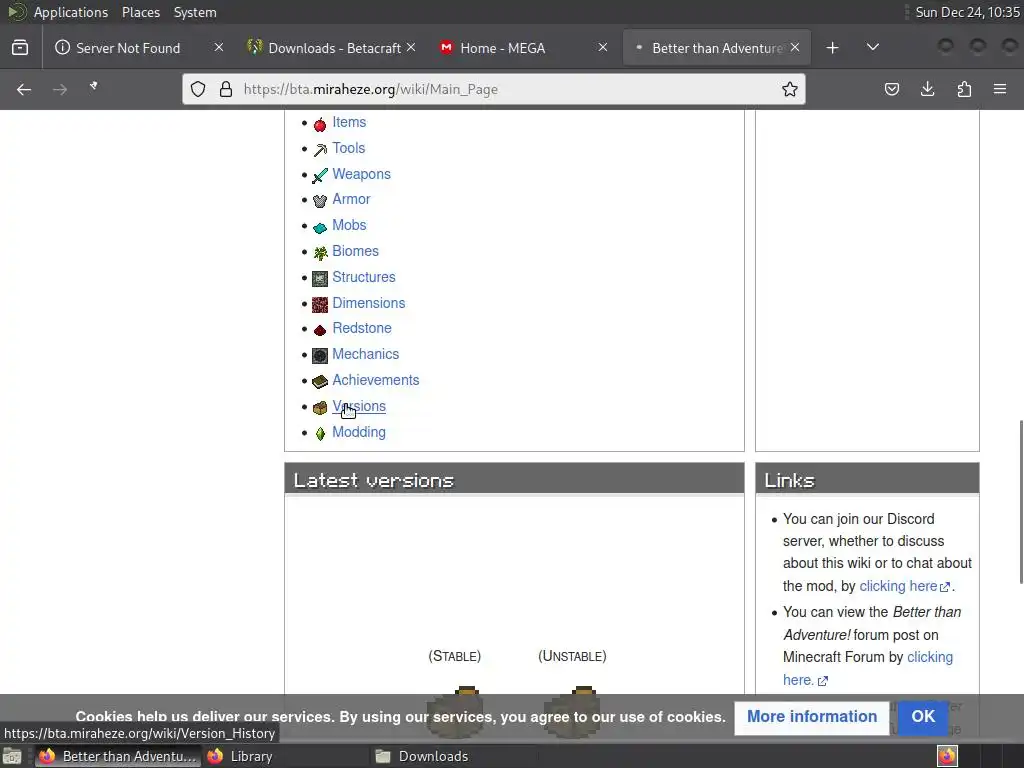Image resolution: width=1024 pixels, height=768 pixels.
Task: Accept cookies with the OK button
Action: (x=923, y=717)
